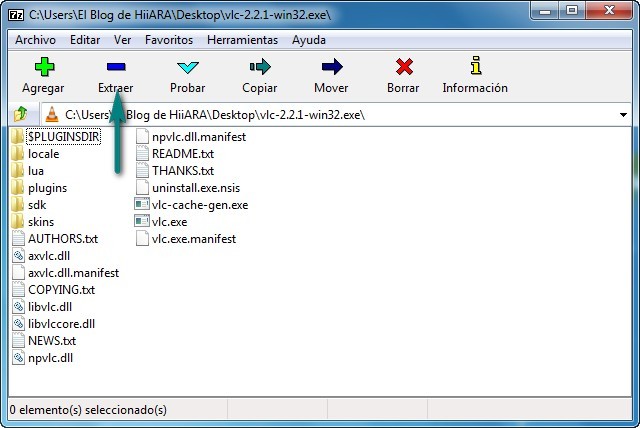The height and width of the screenshot is (428, 640).
Task: Click the Probar button label
Action: coord(188,88)
